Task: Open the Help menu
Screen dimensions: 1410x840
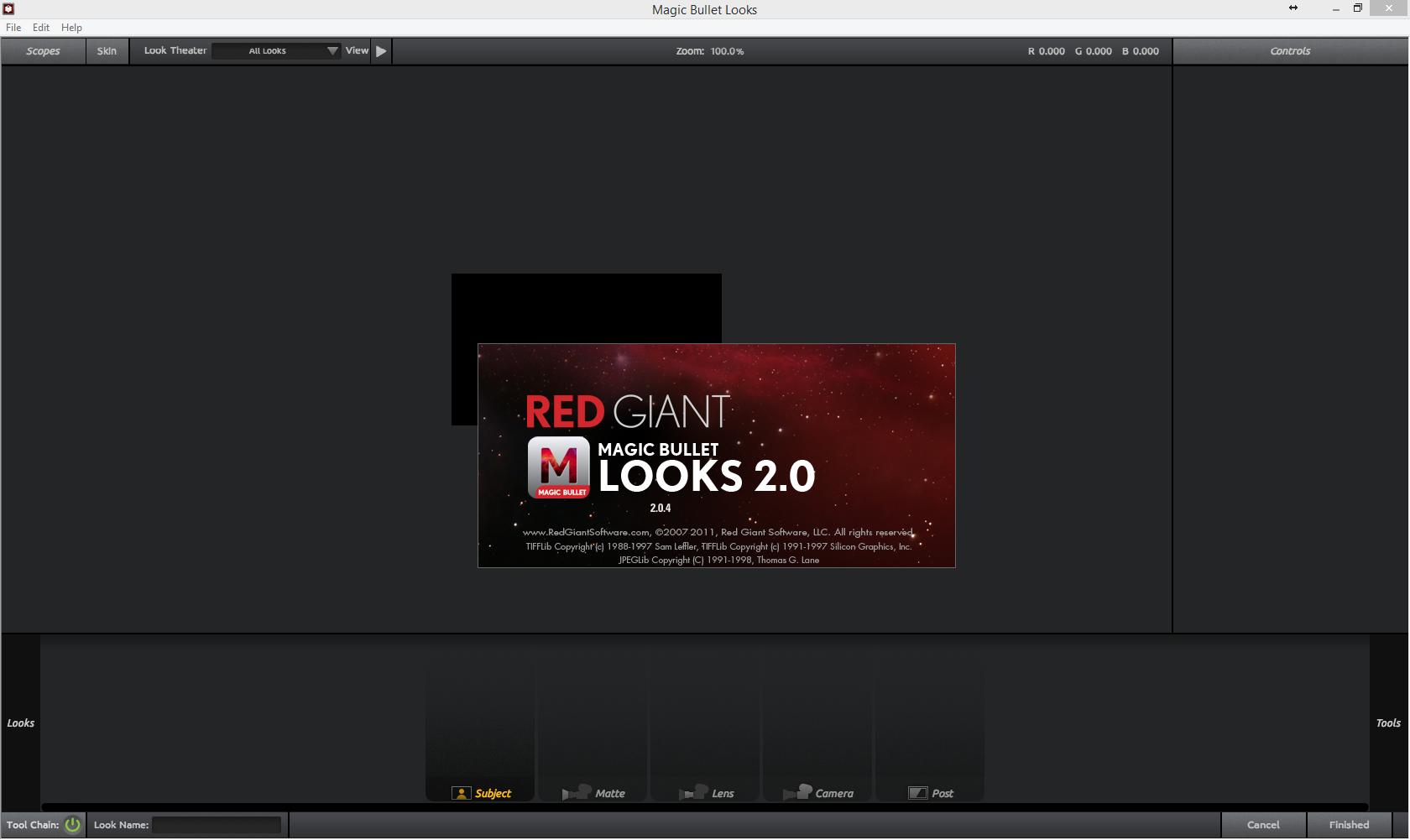Action: pos(72,28)
